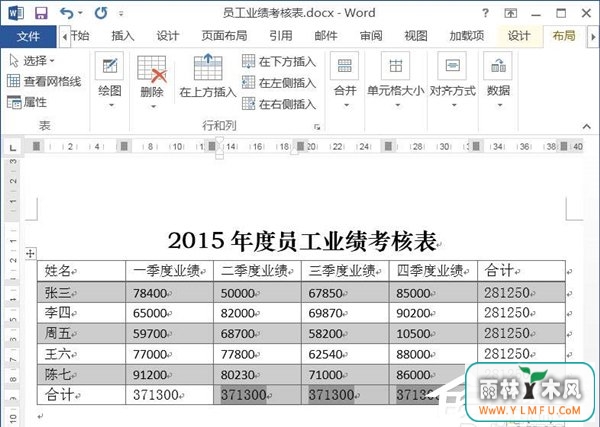Screen dimensions: 600x427
Task: Open 行和列 dialog launcher
Action: click(317, 127)
